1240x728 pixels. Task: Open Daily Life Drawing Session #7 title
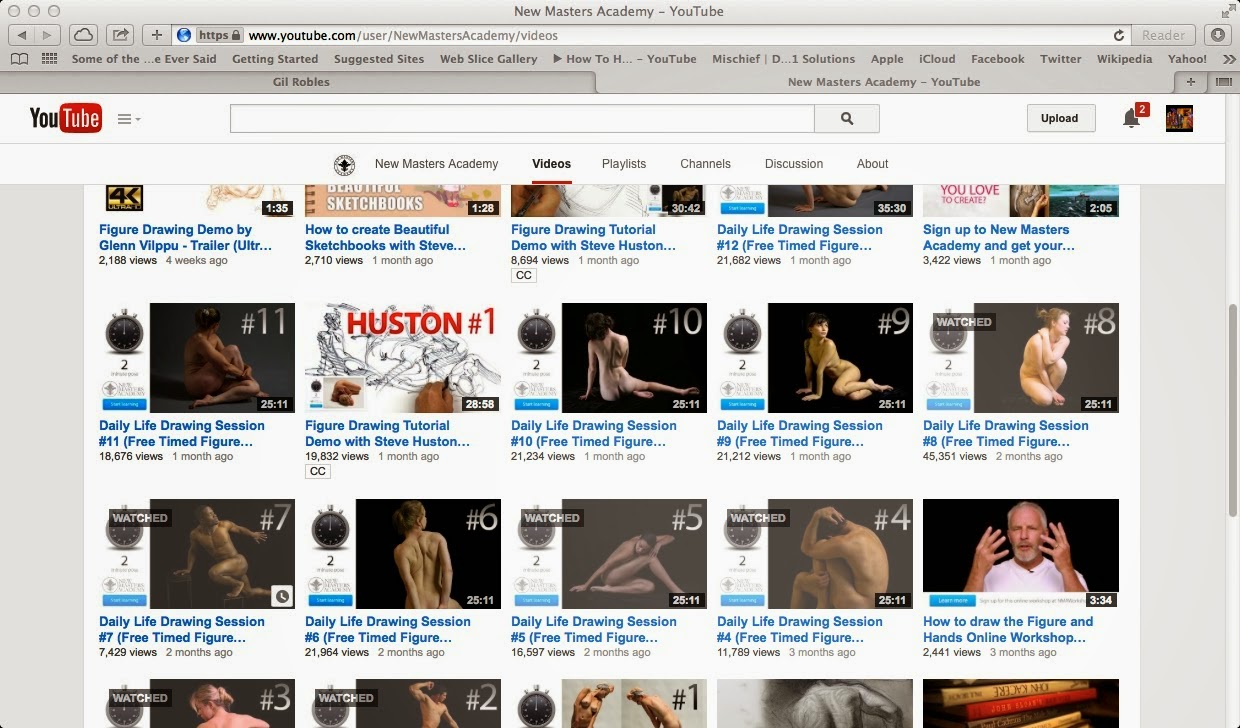[x=182, y=629]
